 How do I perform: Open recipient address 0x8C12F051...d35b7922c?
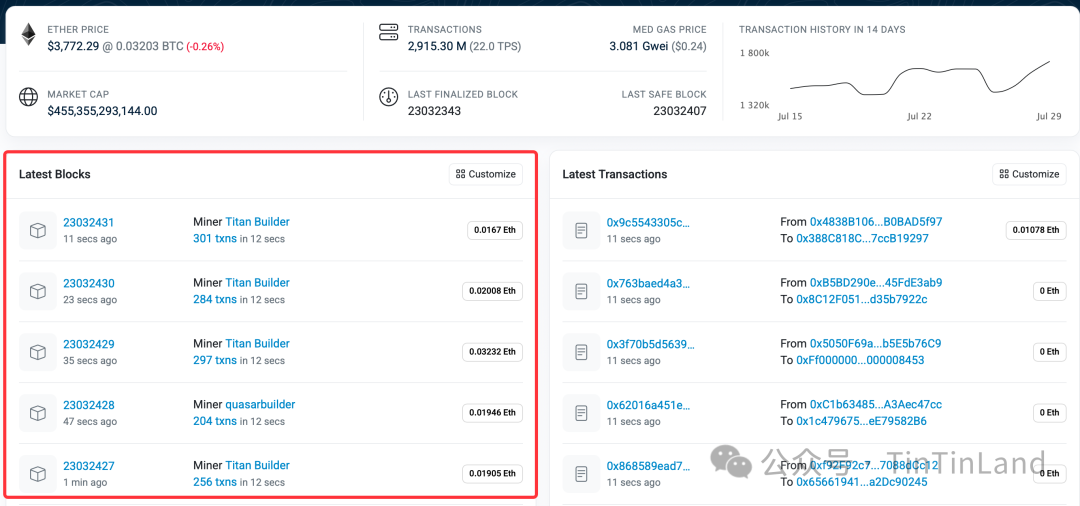pos(862,299)
